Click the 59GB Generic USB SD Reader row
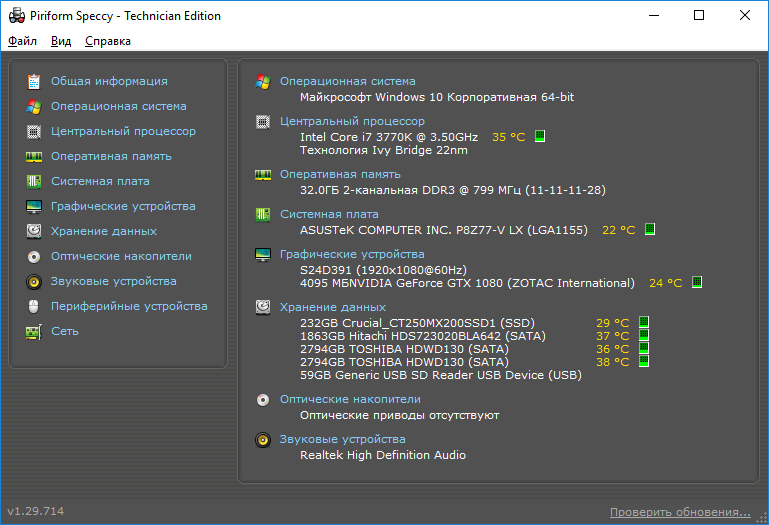 tap(441, 375)
